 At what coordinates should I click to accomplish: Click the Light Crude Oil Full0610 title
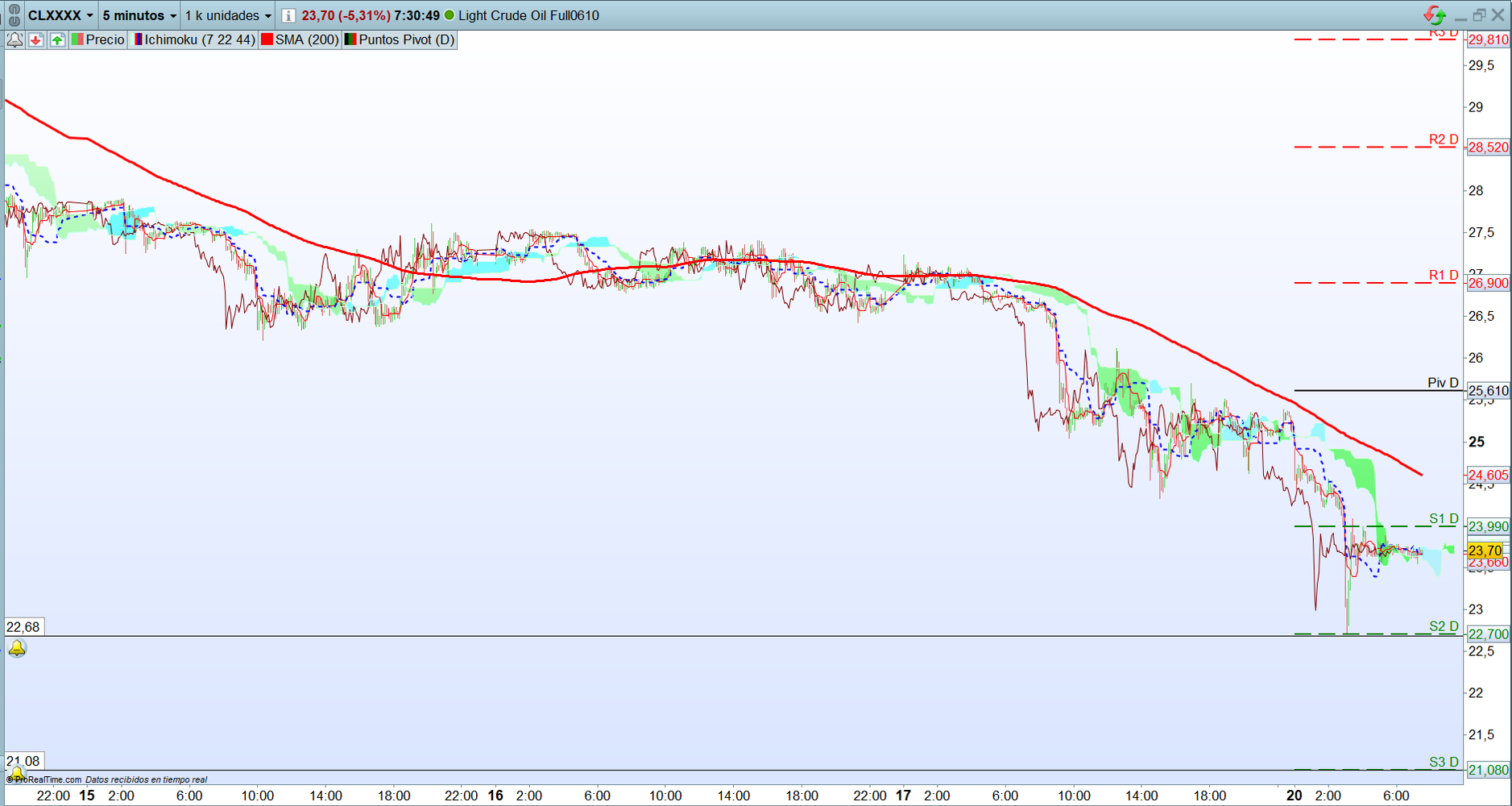click(x=528, y=15)
